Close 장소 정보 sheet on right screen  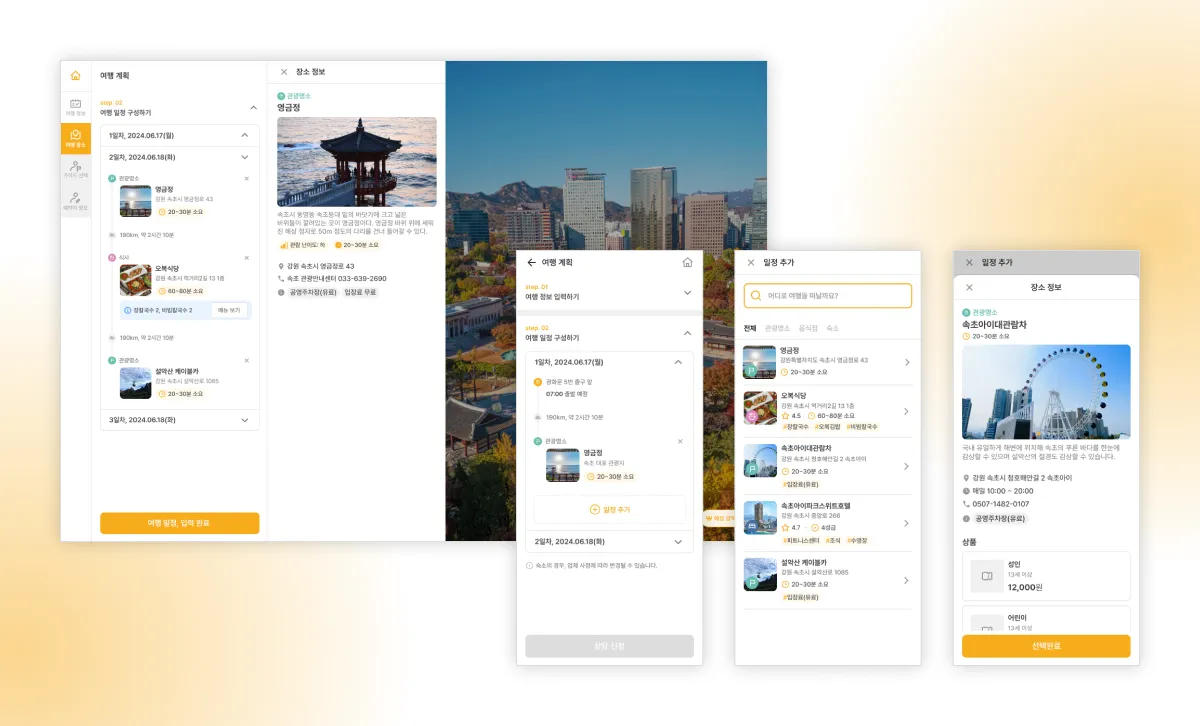point(968,287)
